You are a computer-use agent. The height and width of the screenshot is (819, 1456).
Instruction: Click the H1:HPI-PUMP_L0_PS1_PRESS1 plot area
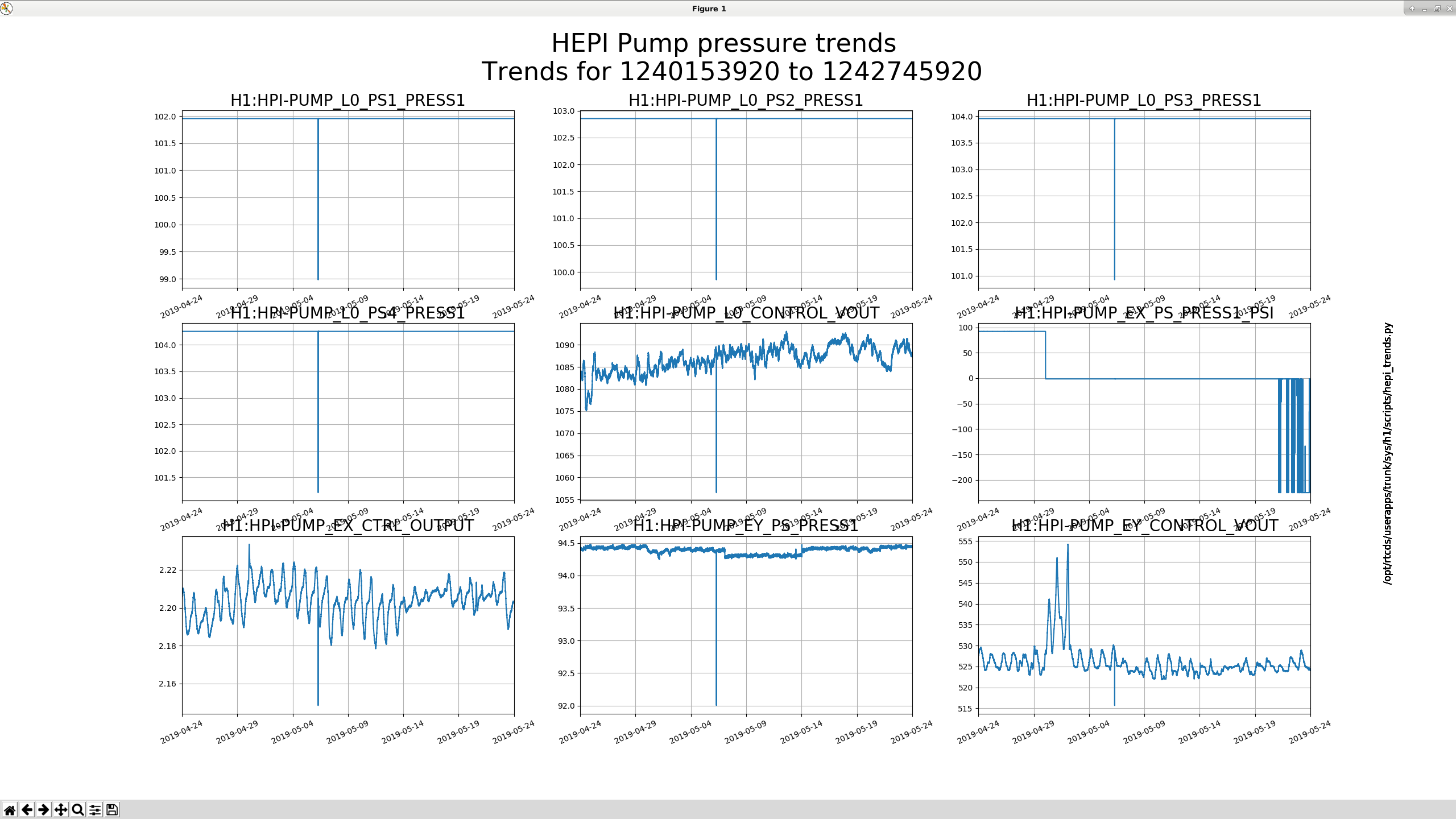348,199
